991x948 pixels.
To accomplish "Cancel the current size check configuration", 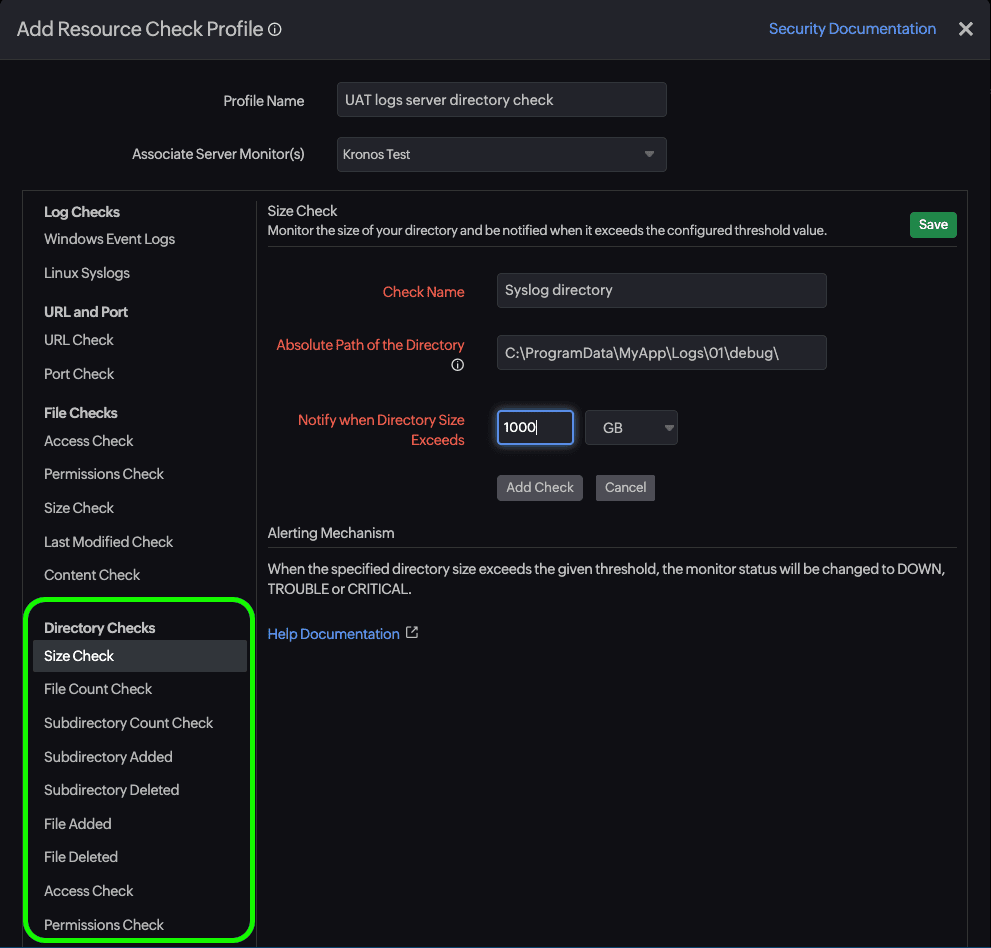I will click(625, 487).
